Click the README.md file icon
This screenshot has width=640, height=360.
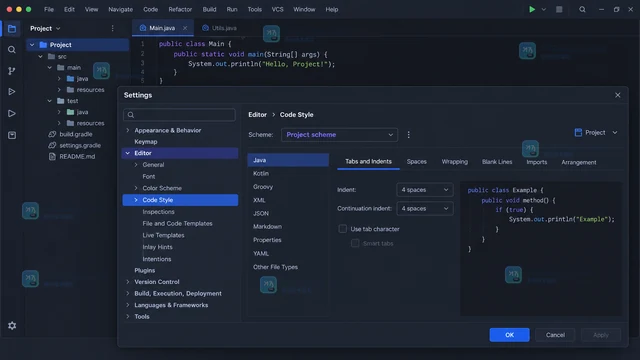[52, 156]
